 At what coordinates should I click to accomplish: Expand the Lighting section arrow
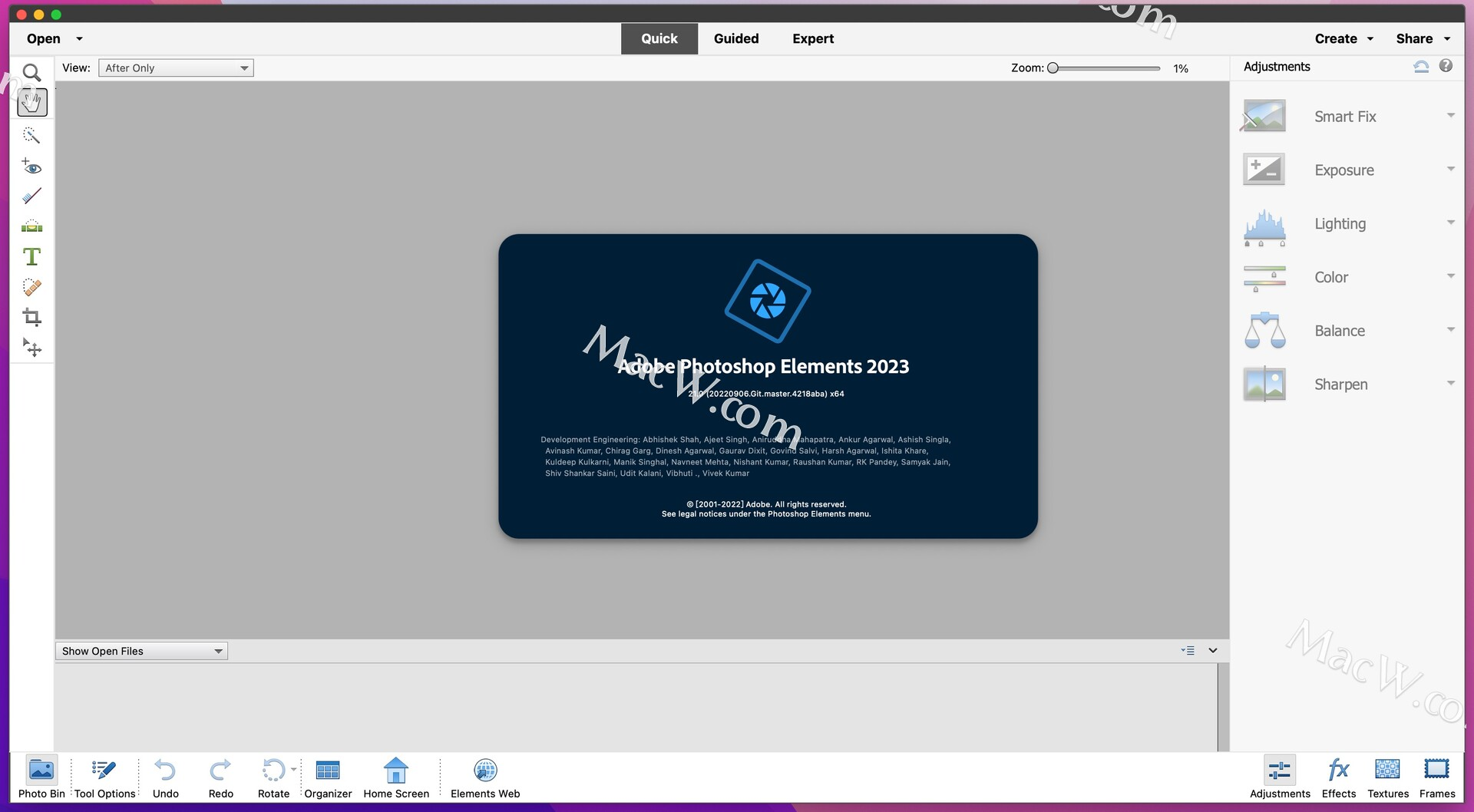tap(1450, 223)
